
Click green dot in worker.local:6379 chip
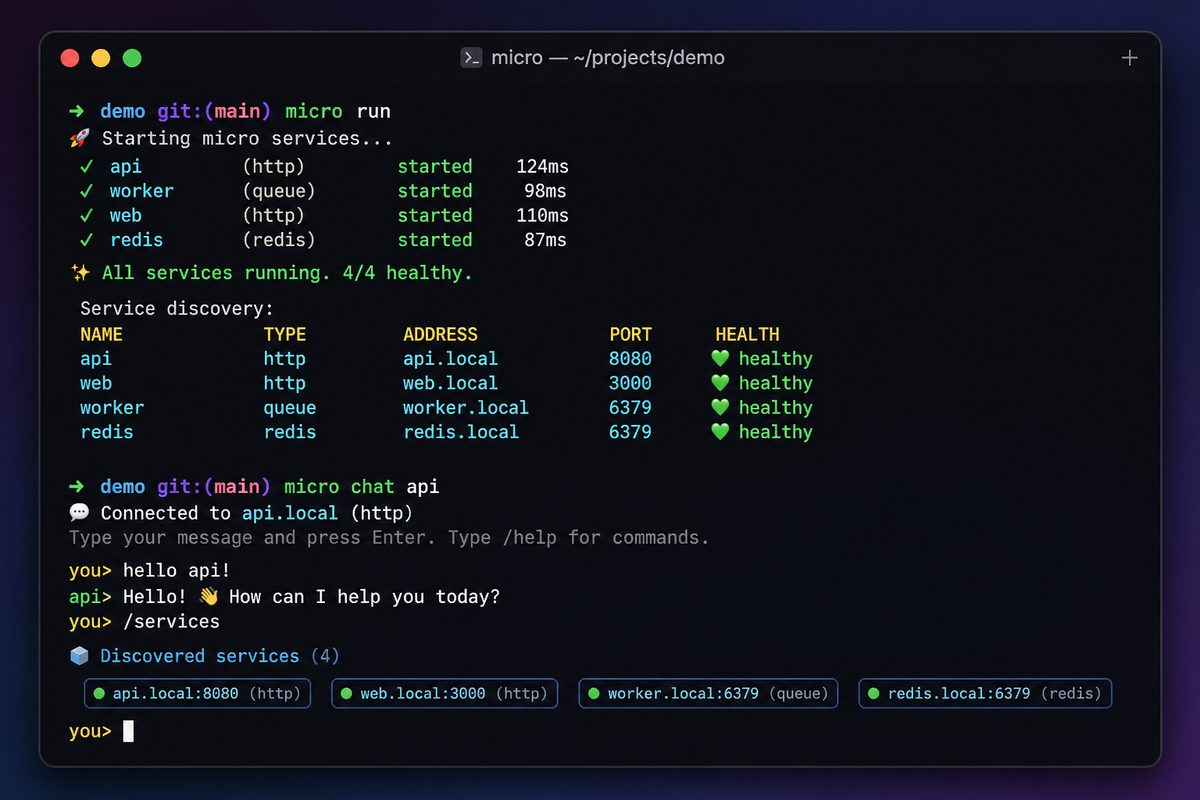tap(594, 693)
